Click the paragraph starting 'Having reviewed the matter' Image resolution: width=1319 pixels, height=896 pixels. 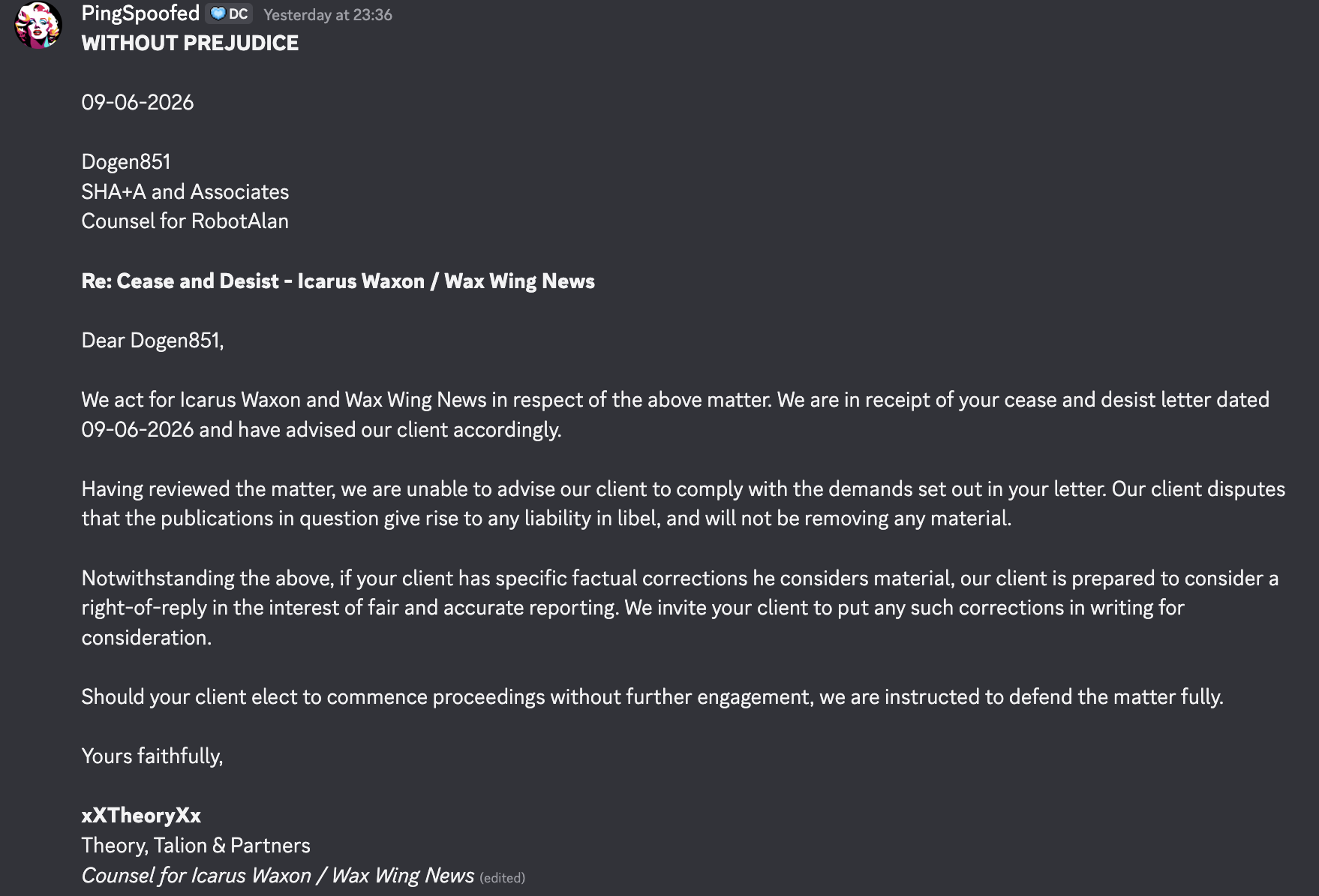tap(683, 504)
